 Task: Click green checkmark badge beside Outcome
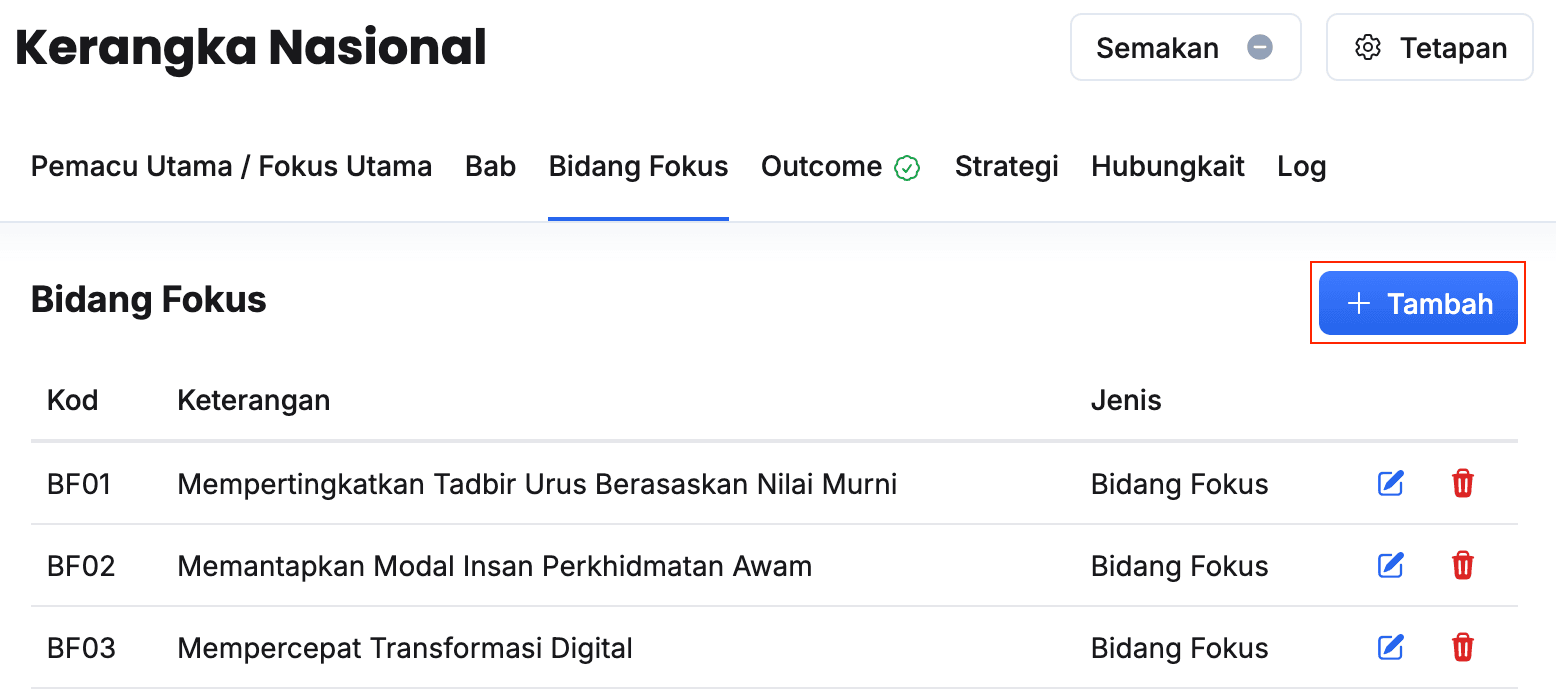[907, 168]
